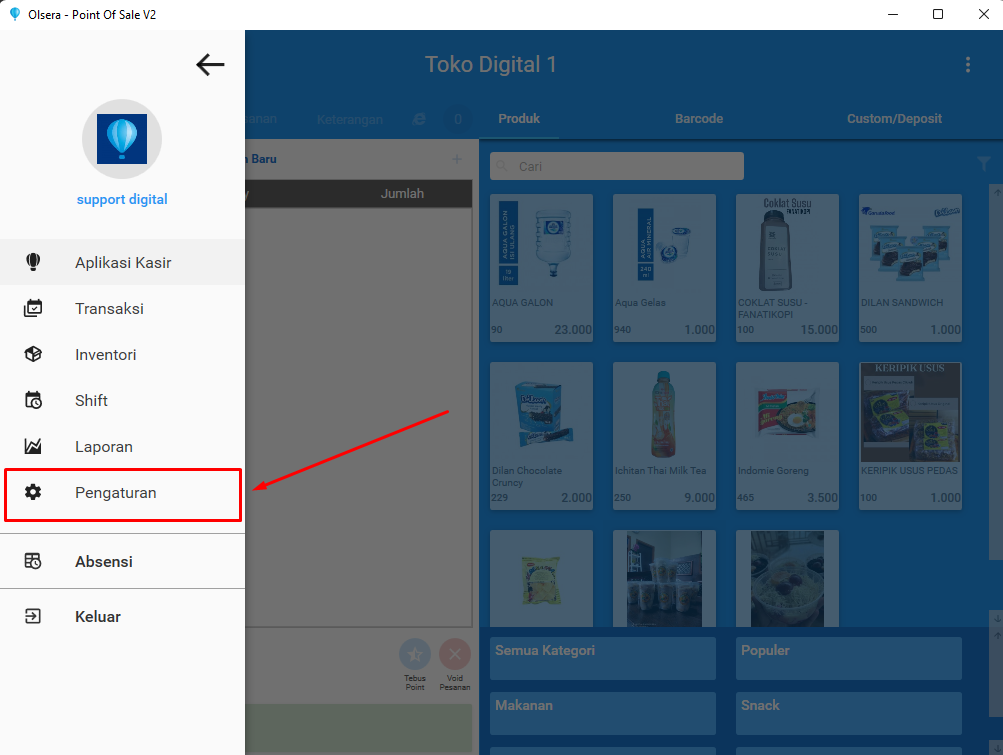Click the Aplikasi Kasir balloon icon

[33, 262]
